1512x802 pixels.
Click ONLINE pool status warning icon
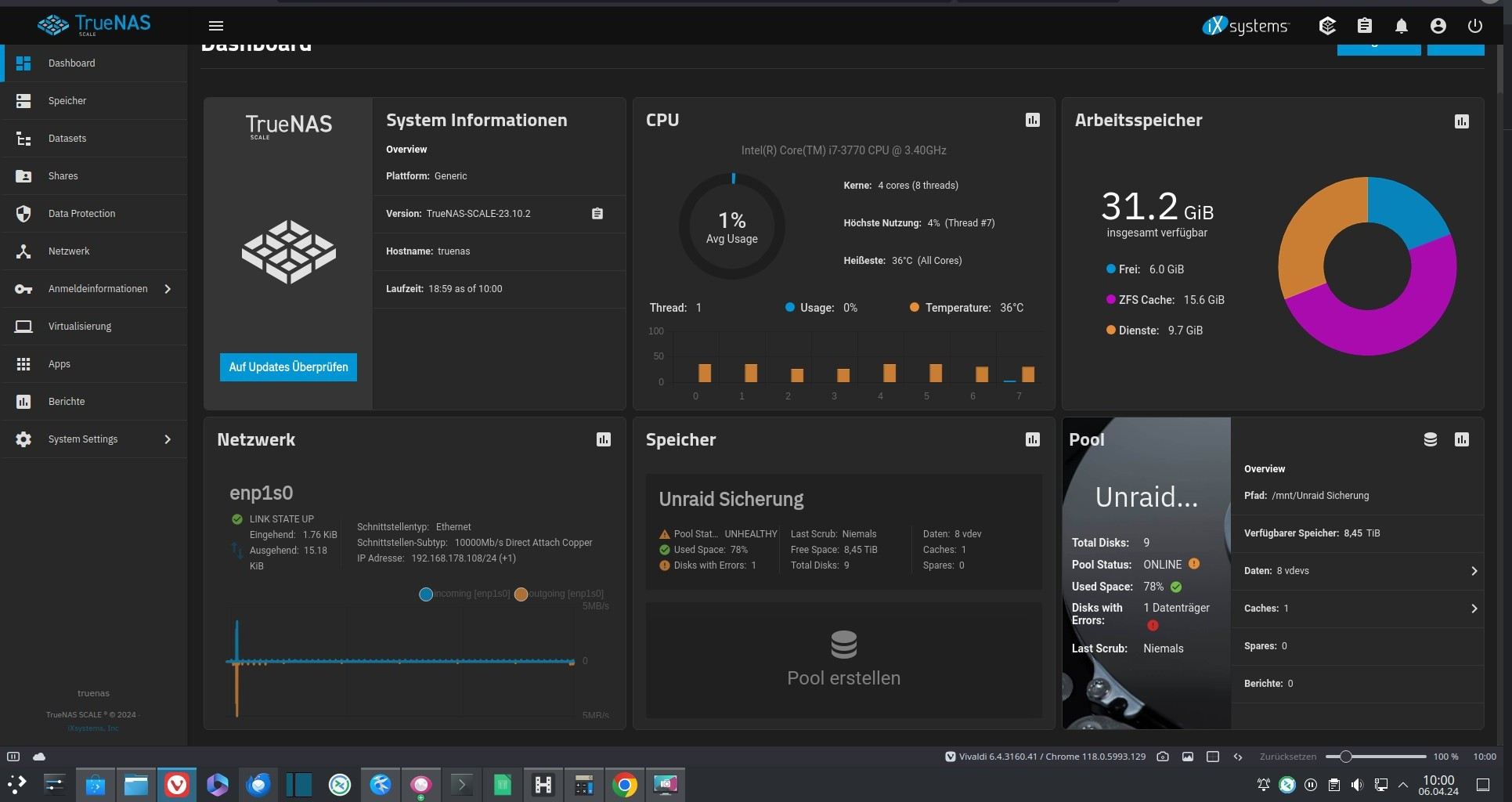click(x=1194, y=564)
